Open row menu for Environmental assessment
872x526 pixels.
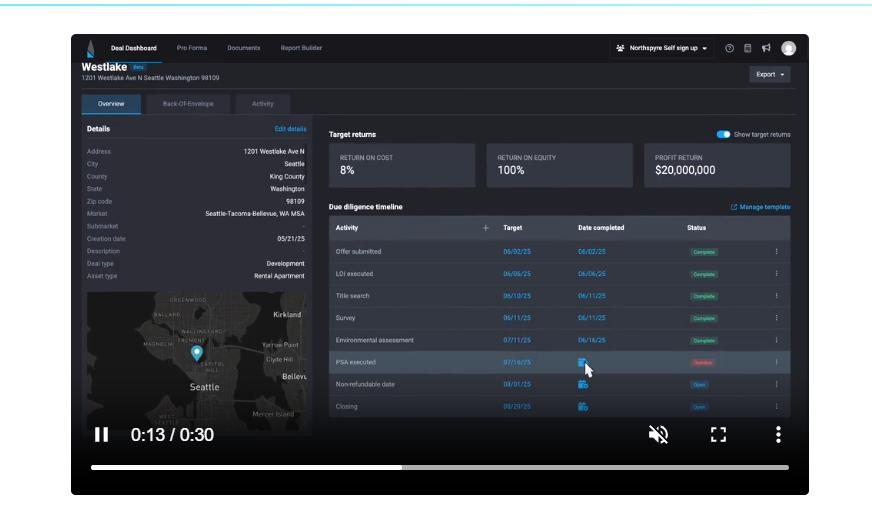776,340
